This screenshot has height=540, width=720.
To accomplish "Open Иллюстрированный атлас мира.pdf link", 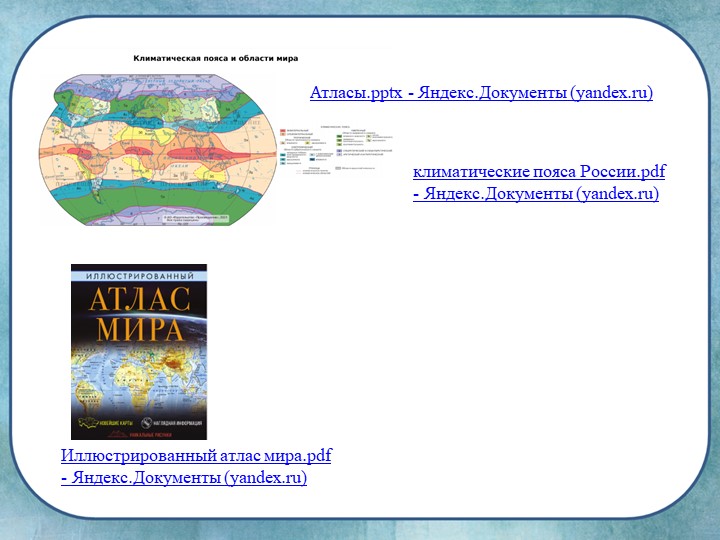I will [196, 466].
